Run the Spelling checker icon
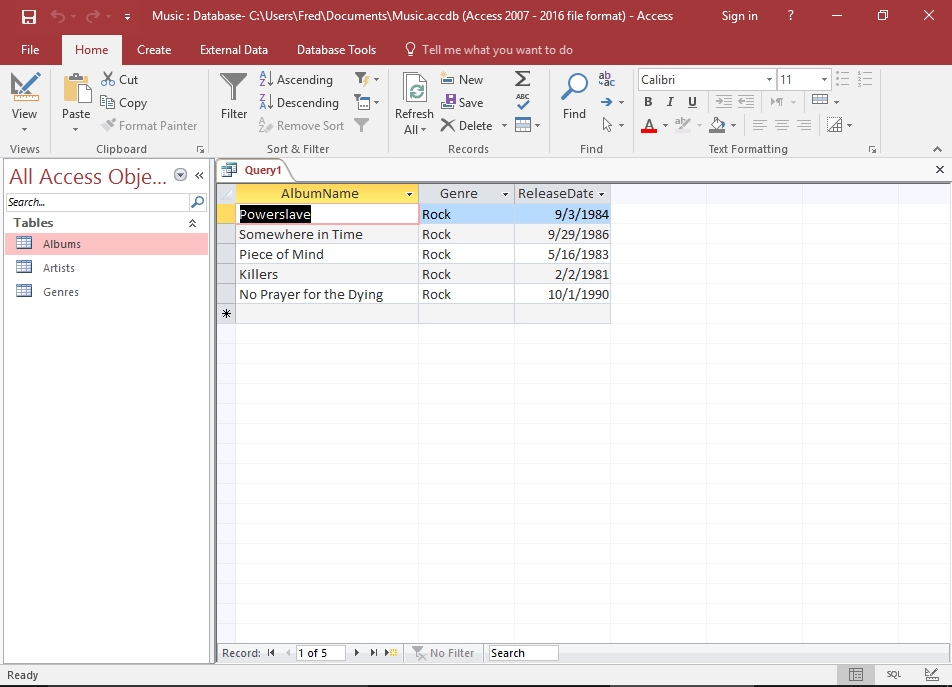952x687 pixels. 522,101
